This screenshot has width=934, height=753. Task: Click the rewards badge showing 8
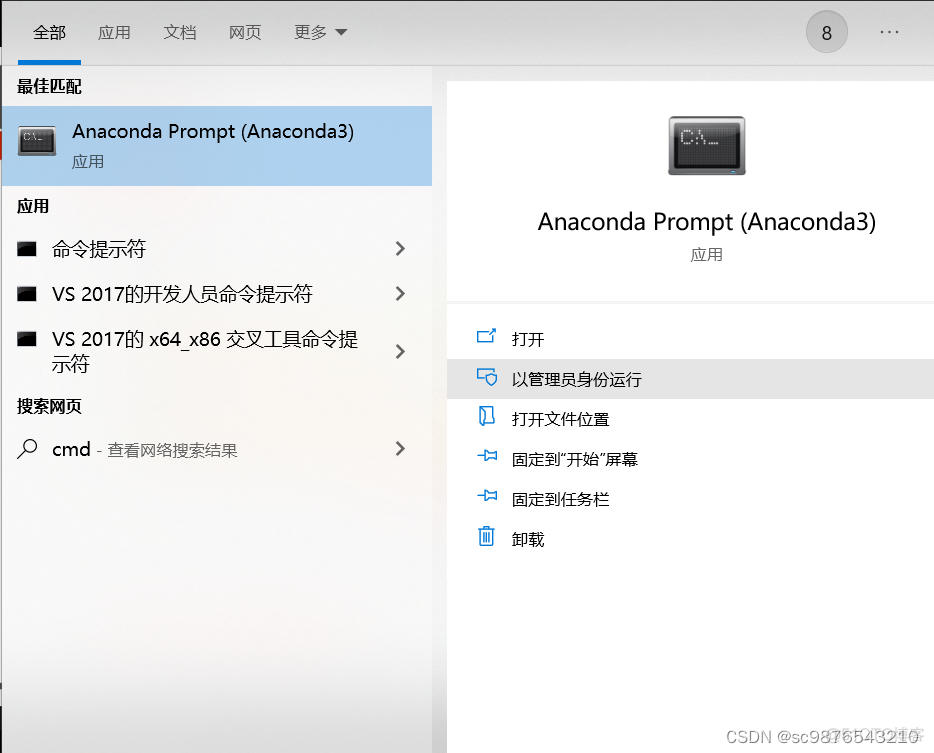pyautogui.click(x=826, y=33)
